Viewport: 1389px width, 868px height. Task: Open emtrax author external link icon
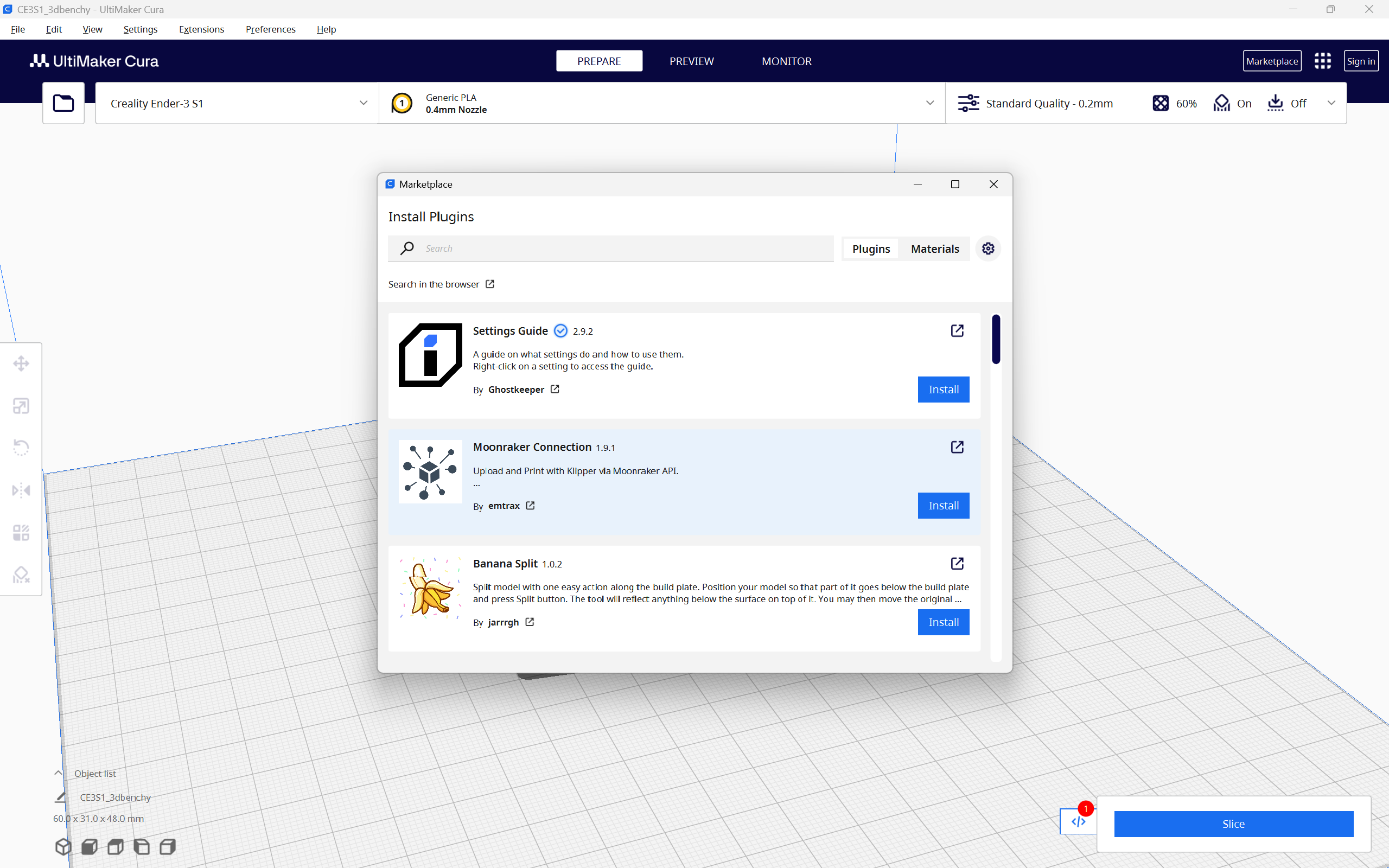[x=530, y=506]
